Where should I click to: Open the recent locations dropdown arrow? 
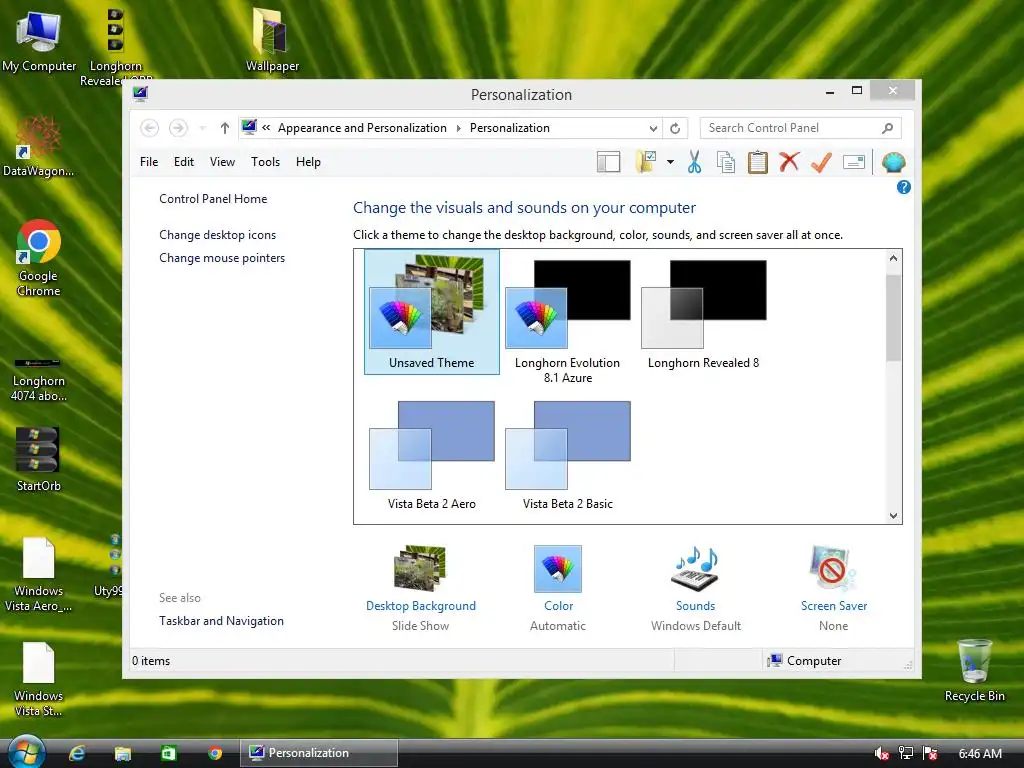pyautogui.click(x=202, y=128)
